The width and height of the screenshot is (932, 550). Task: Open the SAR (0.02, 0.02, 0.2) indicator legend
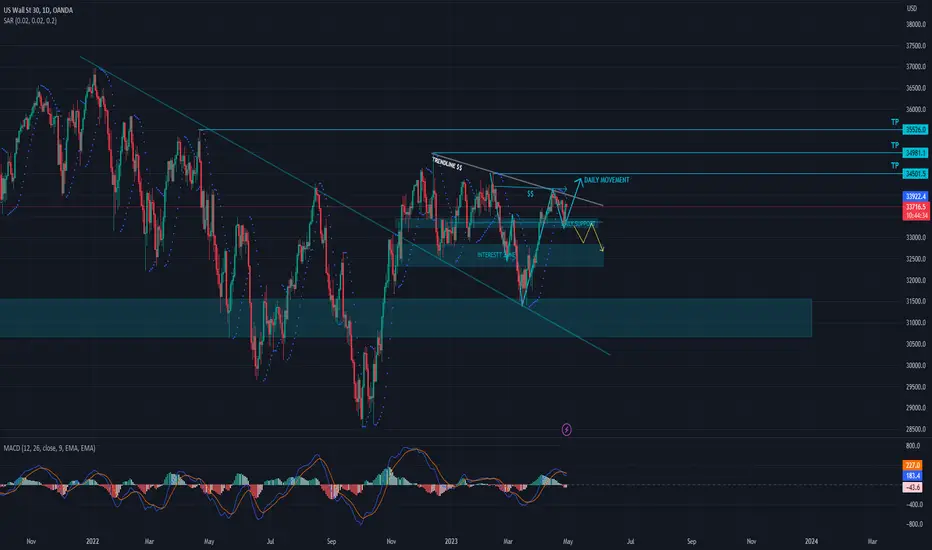(30, 21)
